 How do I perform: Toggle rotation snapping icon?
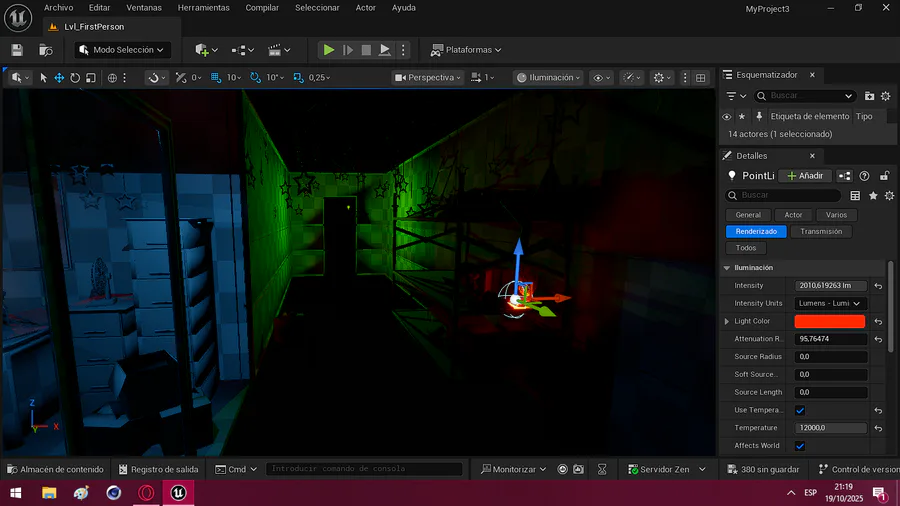coord(255,77)
